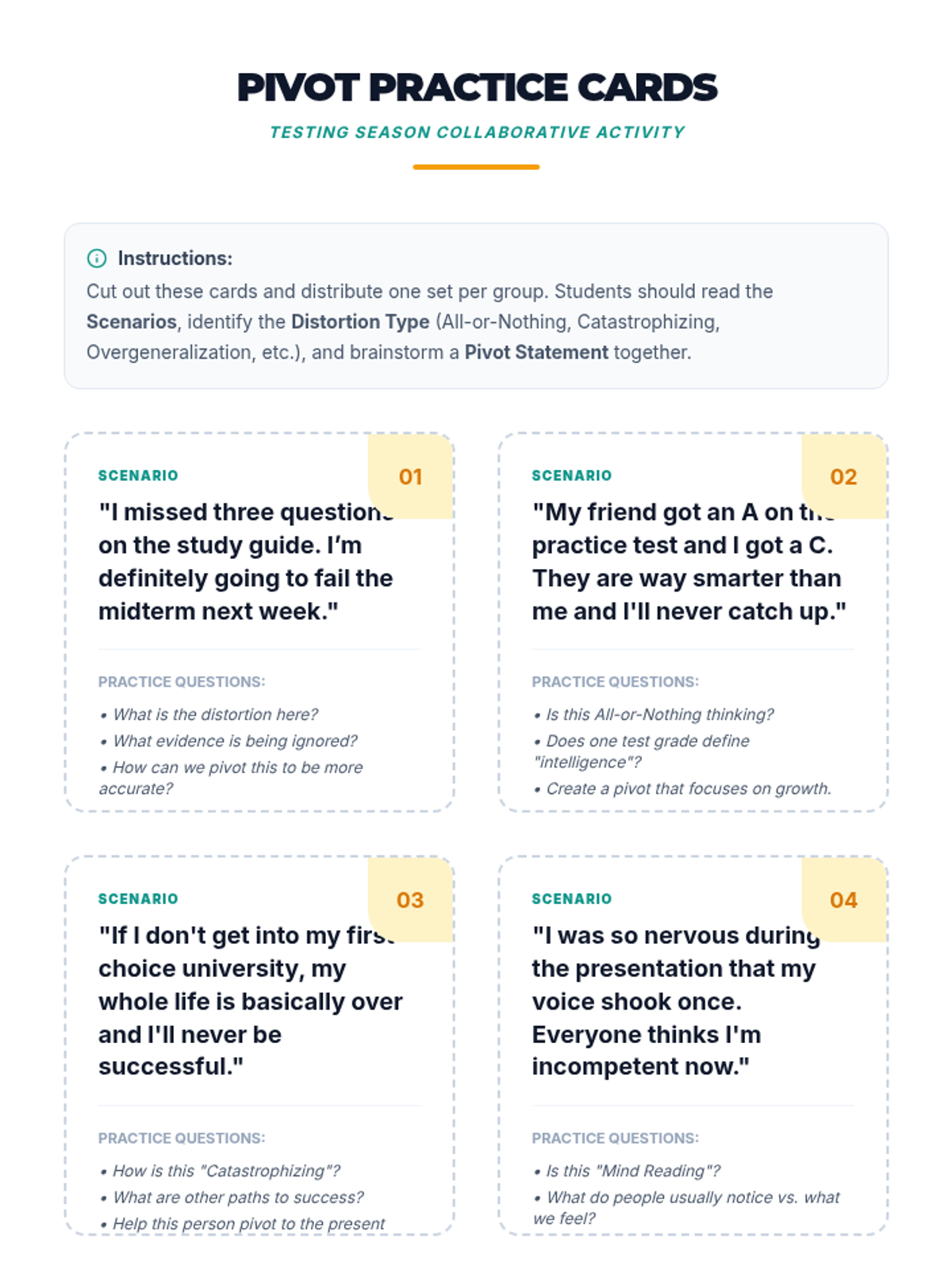Select the 03 card number badge
The image size is (952, 1270).
[x=411, y=899]
